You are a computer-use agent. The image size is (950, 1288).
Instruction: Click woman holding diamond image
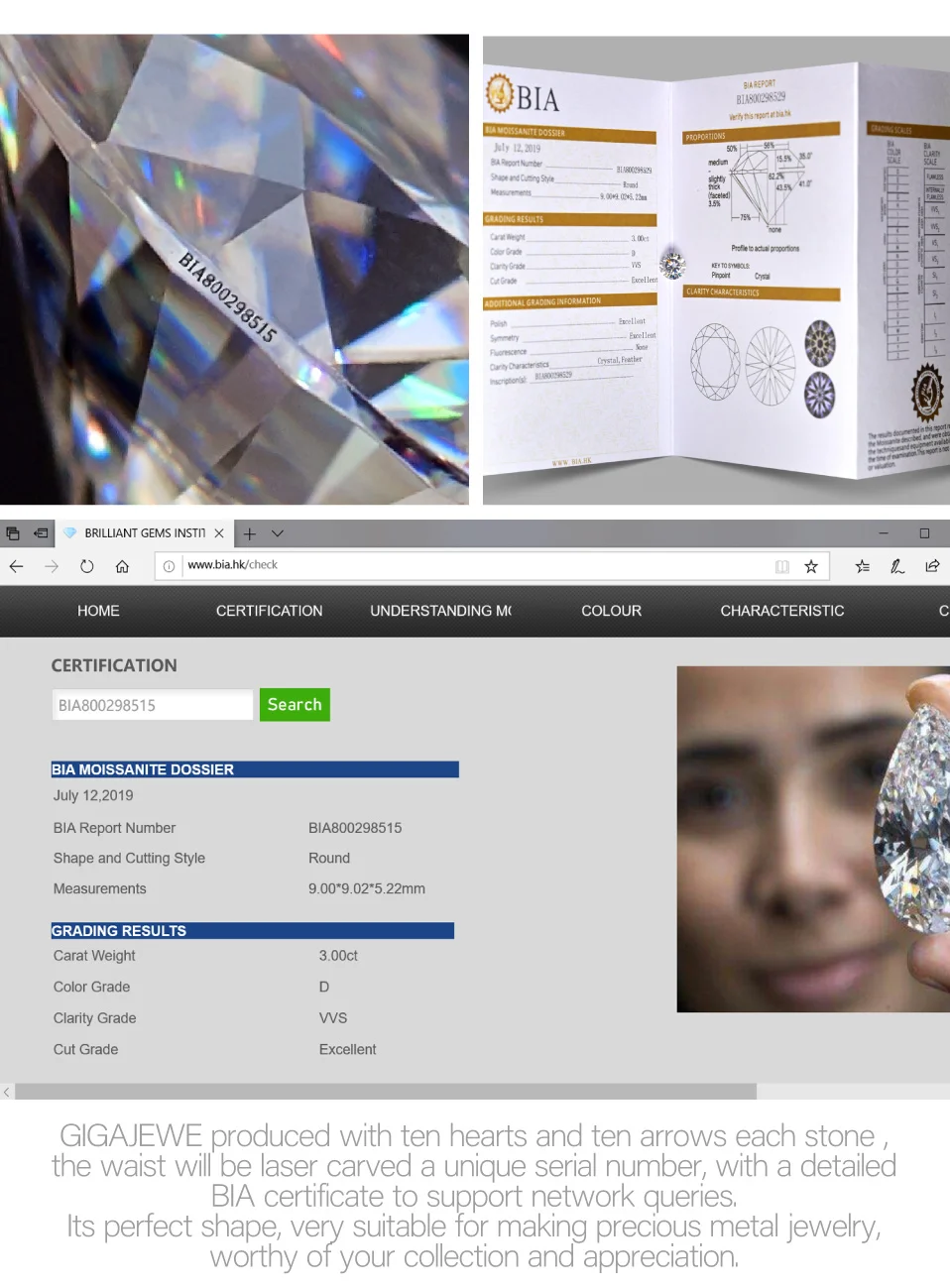tap(813, 839)
